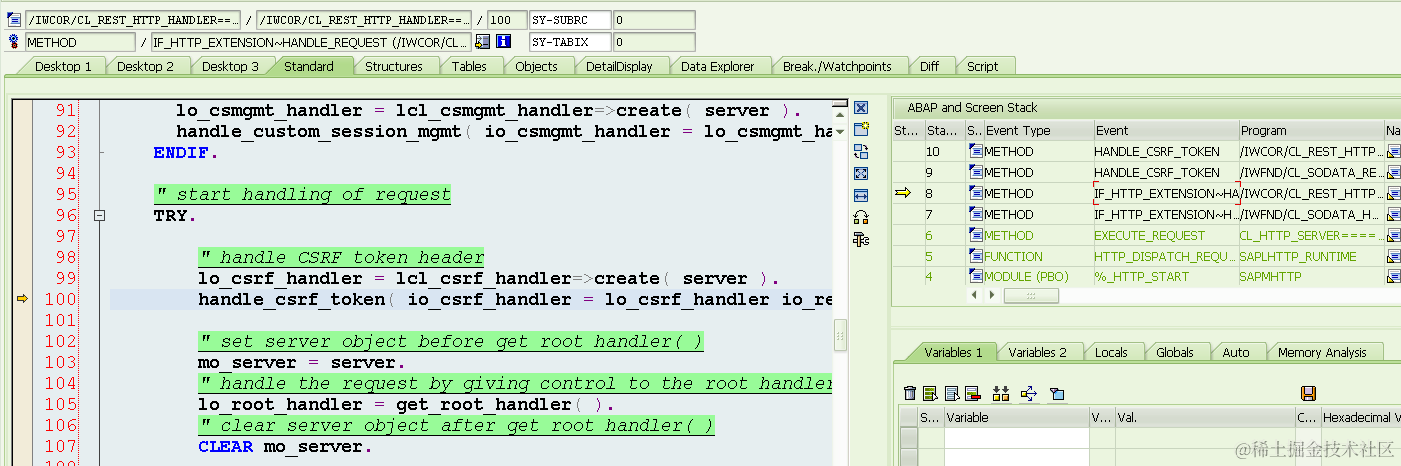Open the Structures tab
This screenshot has width=1401, height=466.
(x=393, y=66)
